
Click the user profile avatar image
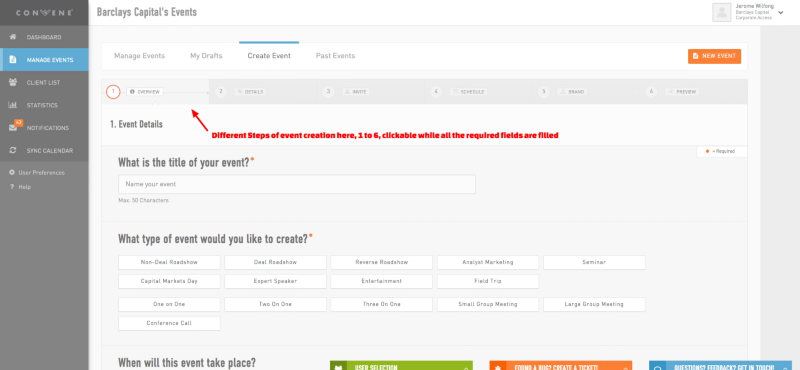(721, 13)
